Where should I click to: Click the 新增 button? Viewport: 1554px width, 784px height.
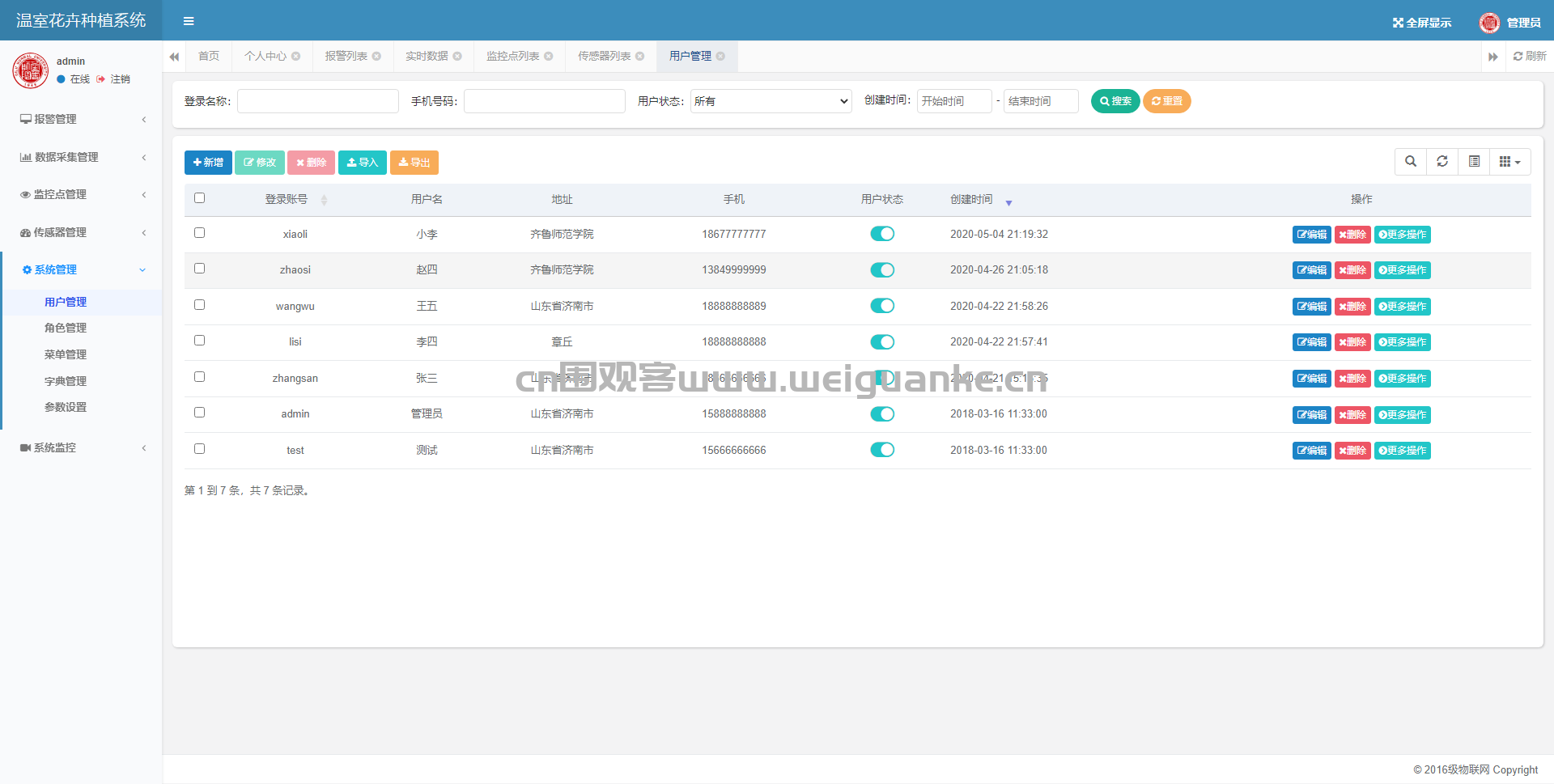(208, 163)
